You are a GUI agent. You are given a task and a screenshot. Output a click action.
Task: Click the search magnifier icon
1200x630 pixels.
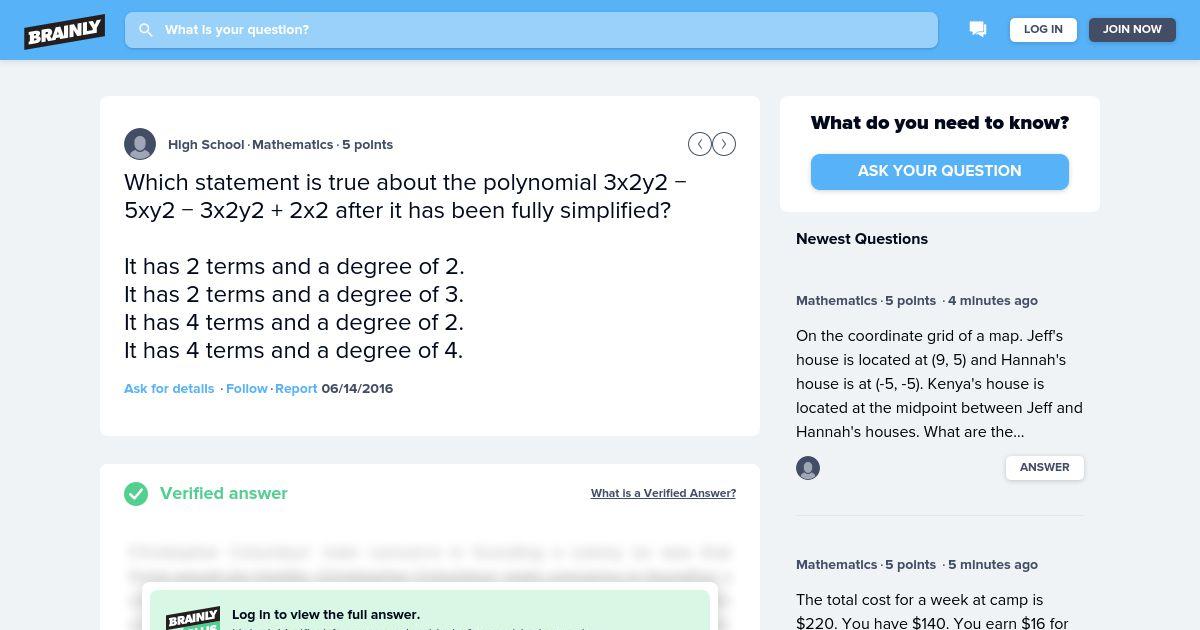coord(146,30)
